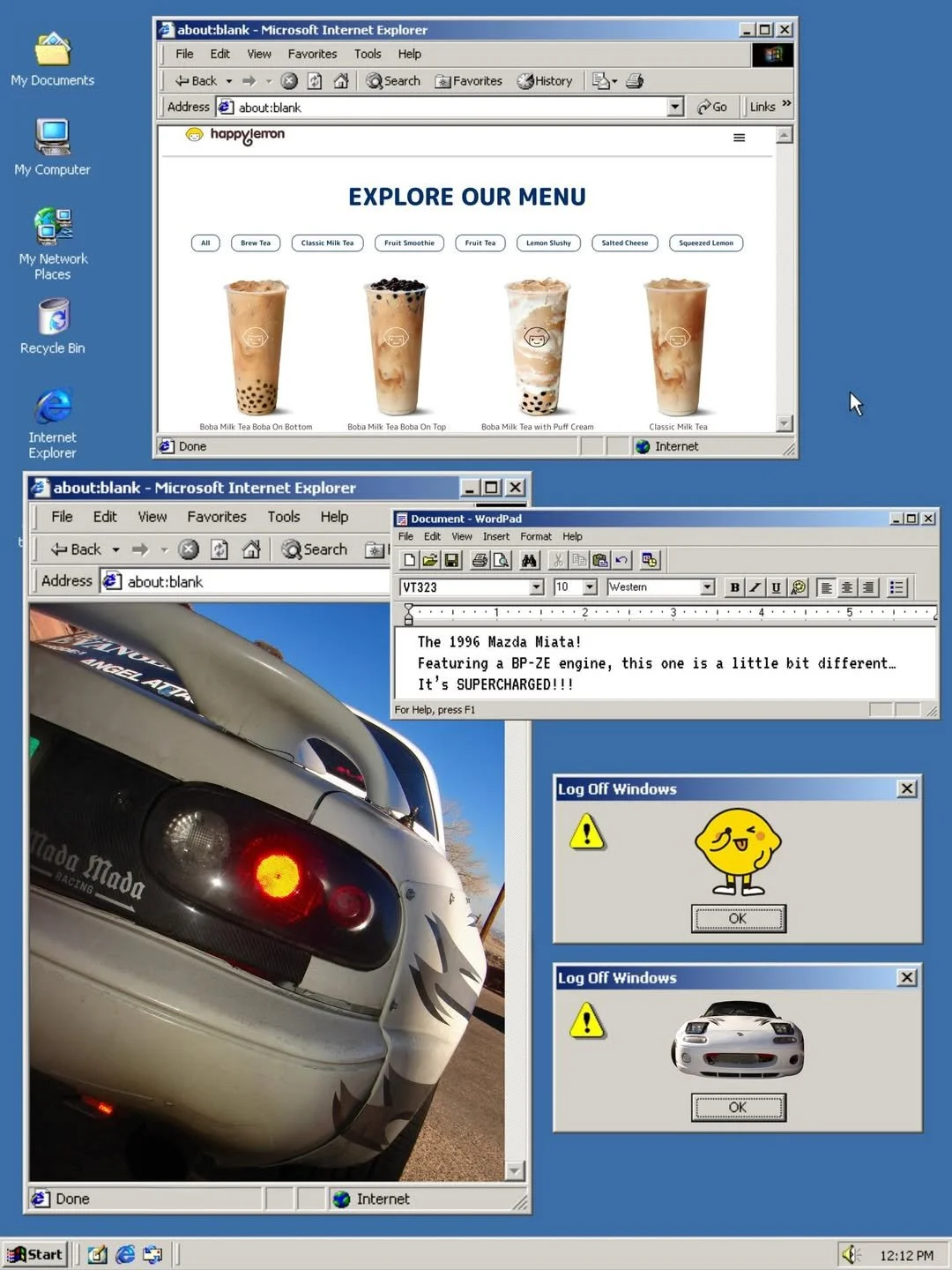
Task: Insert Date/Time via WordPad toolbar icon
Action: coord(651,560)
